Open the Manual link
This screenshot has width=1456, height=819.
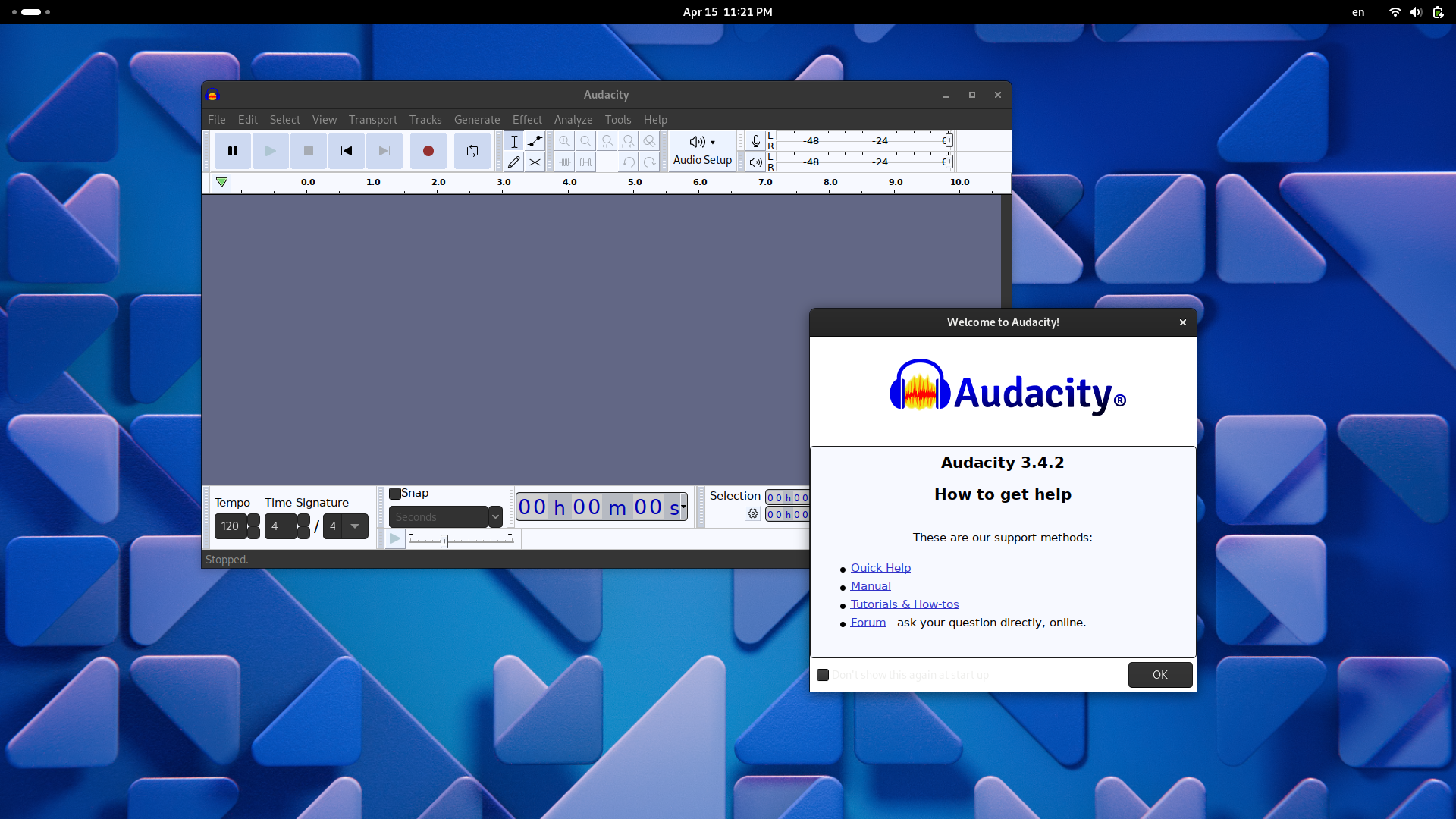[871, 586]
